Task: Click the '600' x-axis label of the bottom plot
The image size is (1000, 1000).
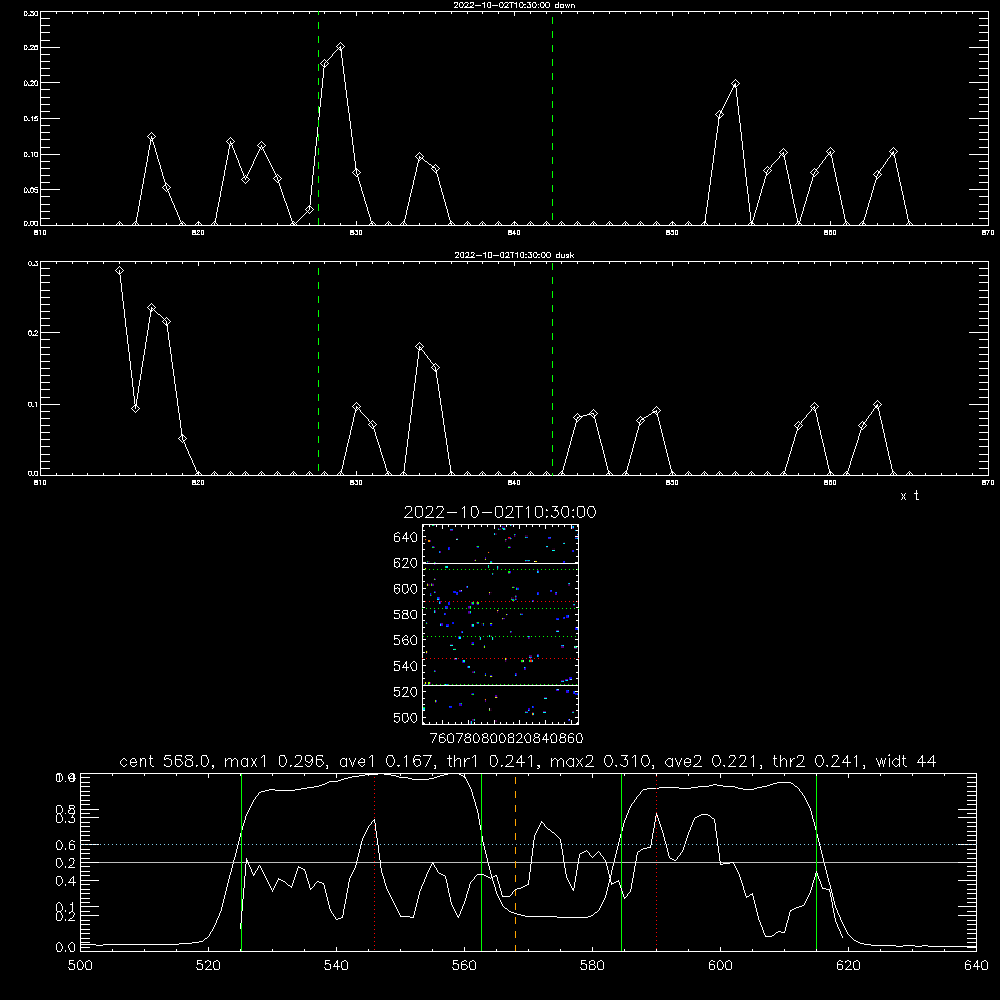Action: tap(720, 966)
